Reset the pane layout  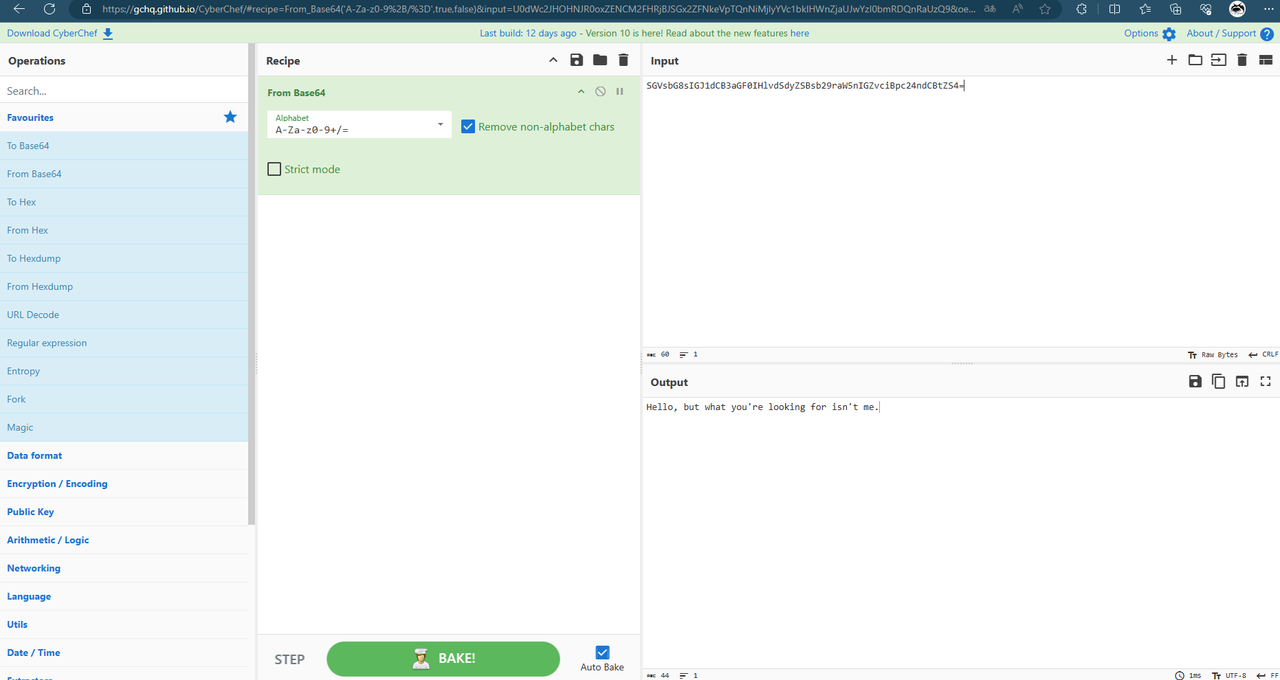1265,61
